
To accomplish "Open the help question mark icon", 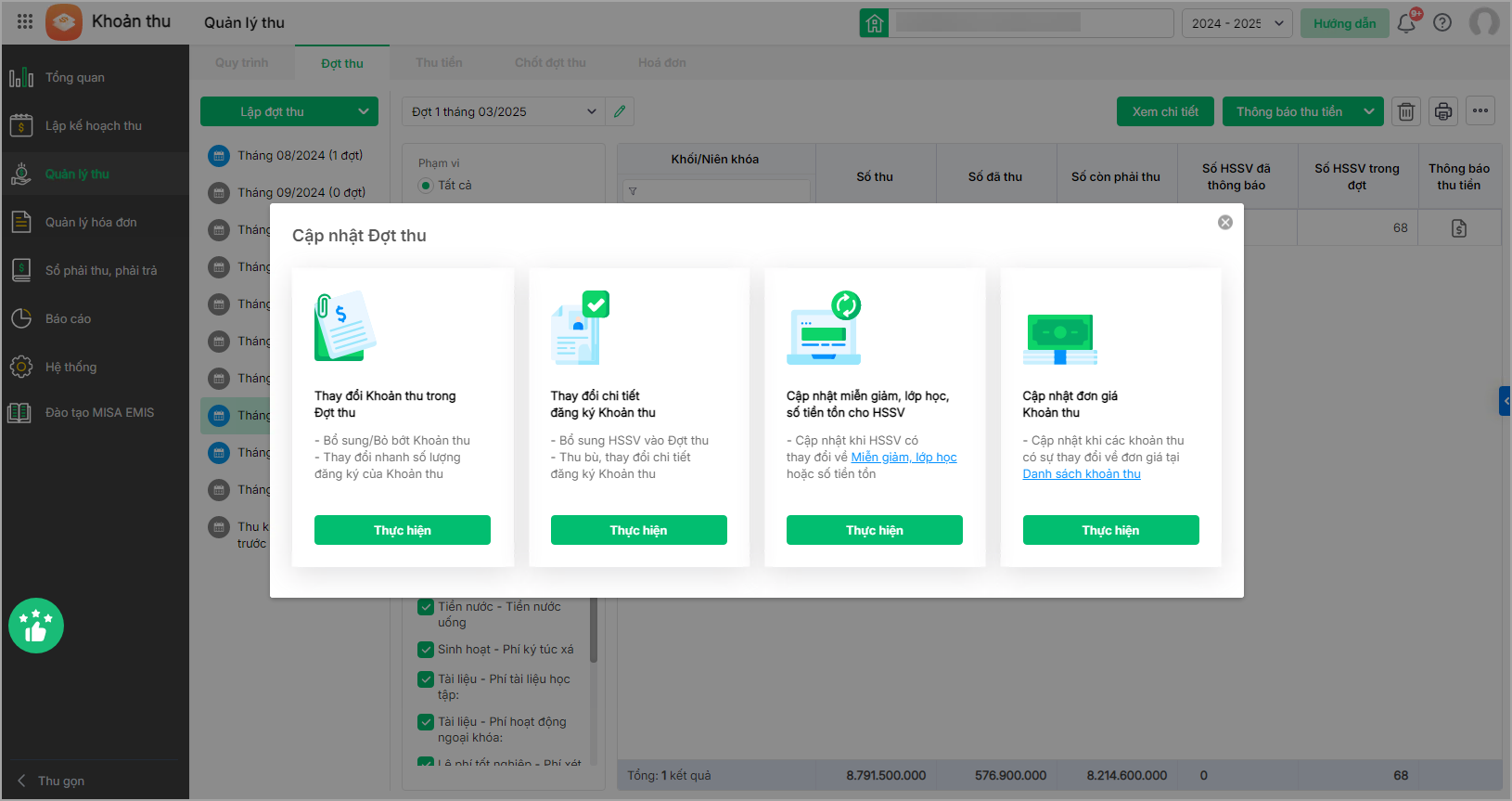I will click(1442, 23).
